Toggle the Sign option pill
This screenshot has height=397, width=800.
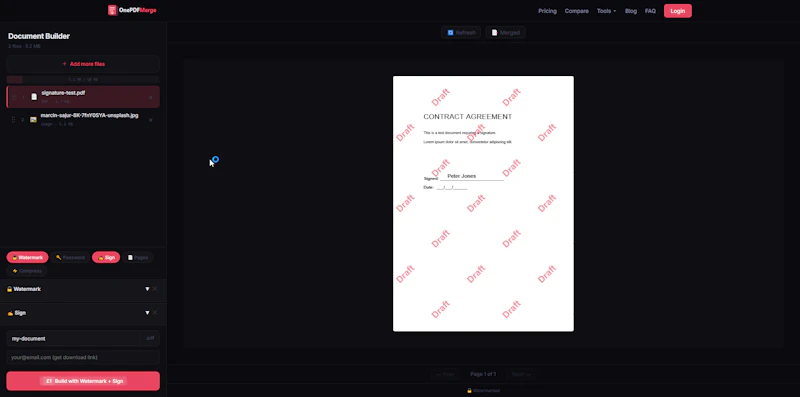[106, 257]
